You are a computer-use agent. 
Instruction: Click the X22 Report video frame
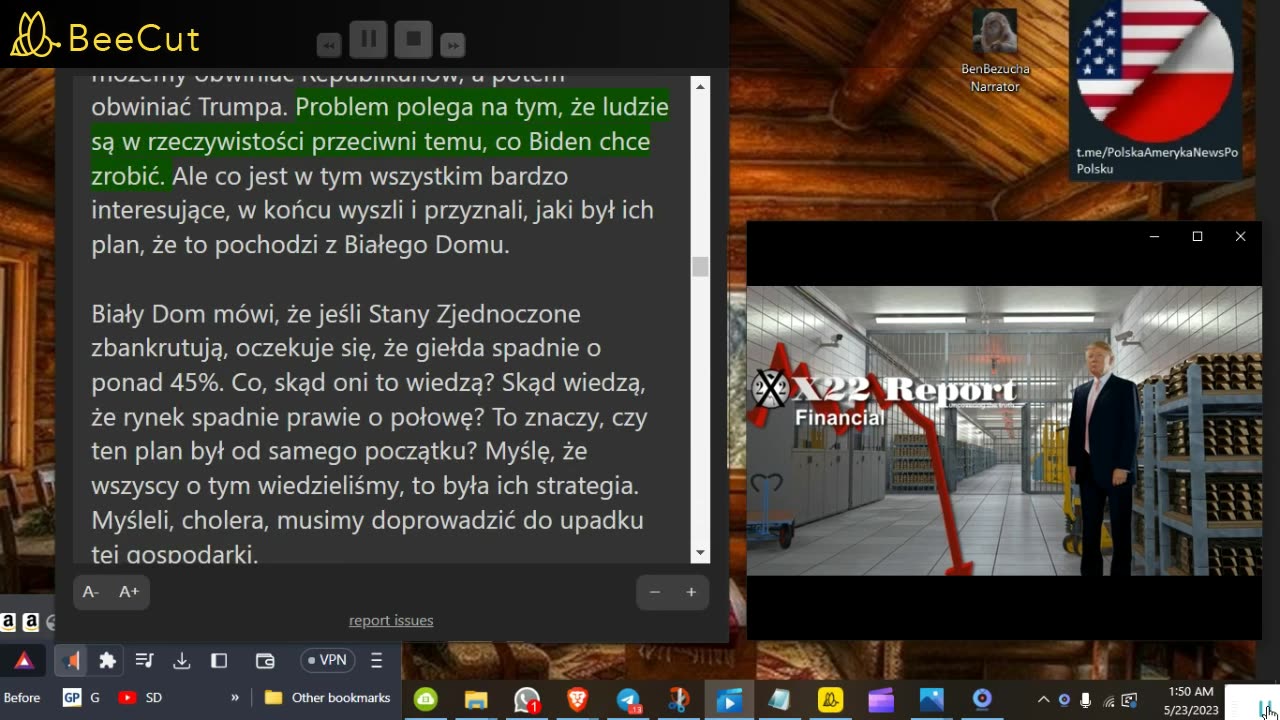(x=1004, y=431)
